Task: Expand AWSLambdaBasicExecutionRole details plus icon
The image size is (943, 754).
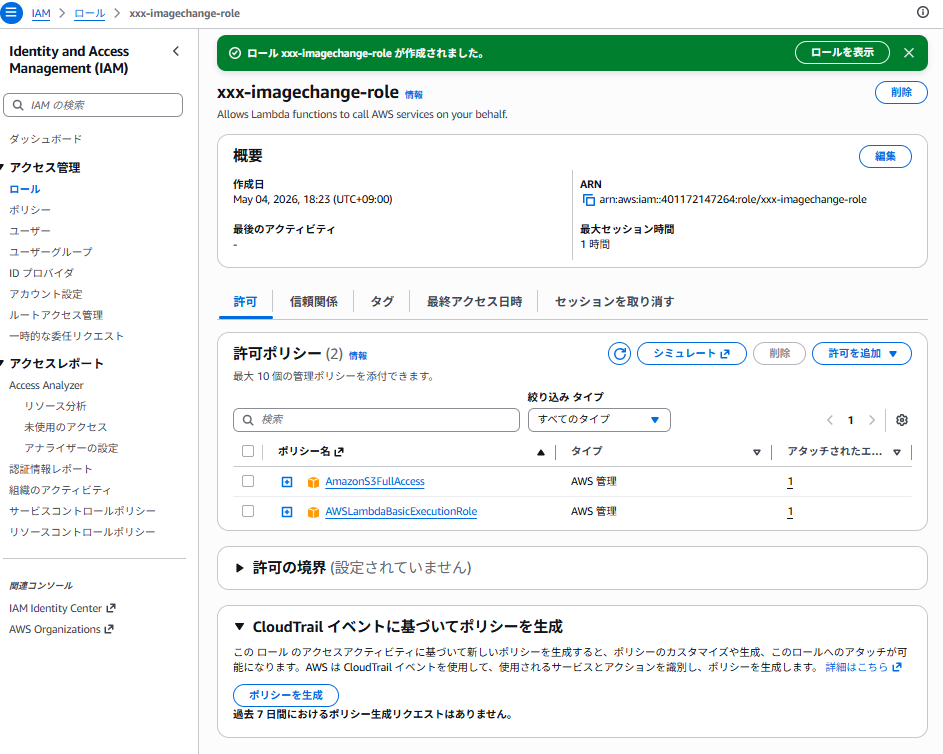Action: pyautogui.click(x=287, y=512)
